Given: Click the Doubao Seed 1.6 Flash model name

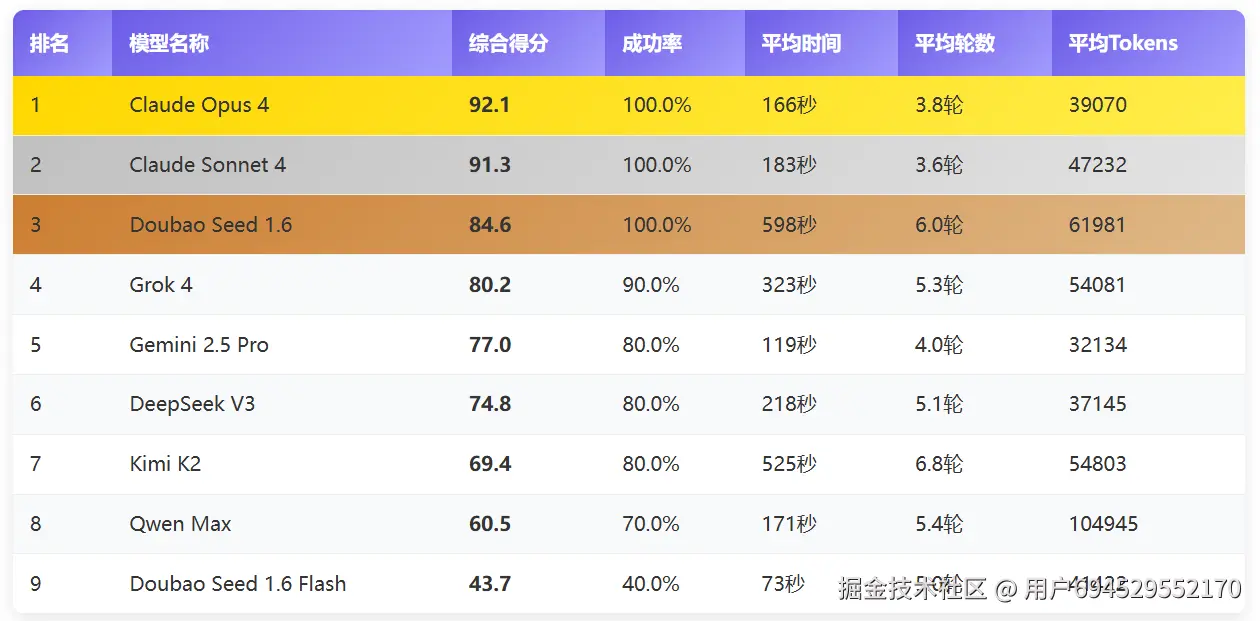Looking at the screenshot, I should (238, 584).
